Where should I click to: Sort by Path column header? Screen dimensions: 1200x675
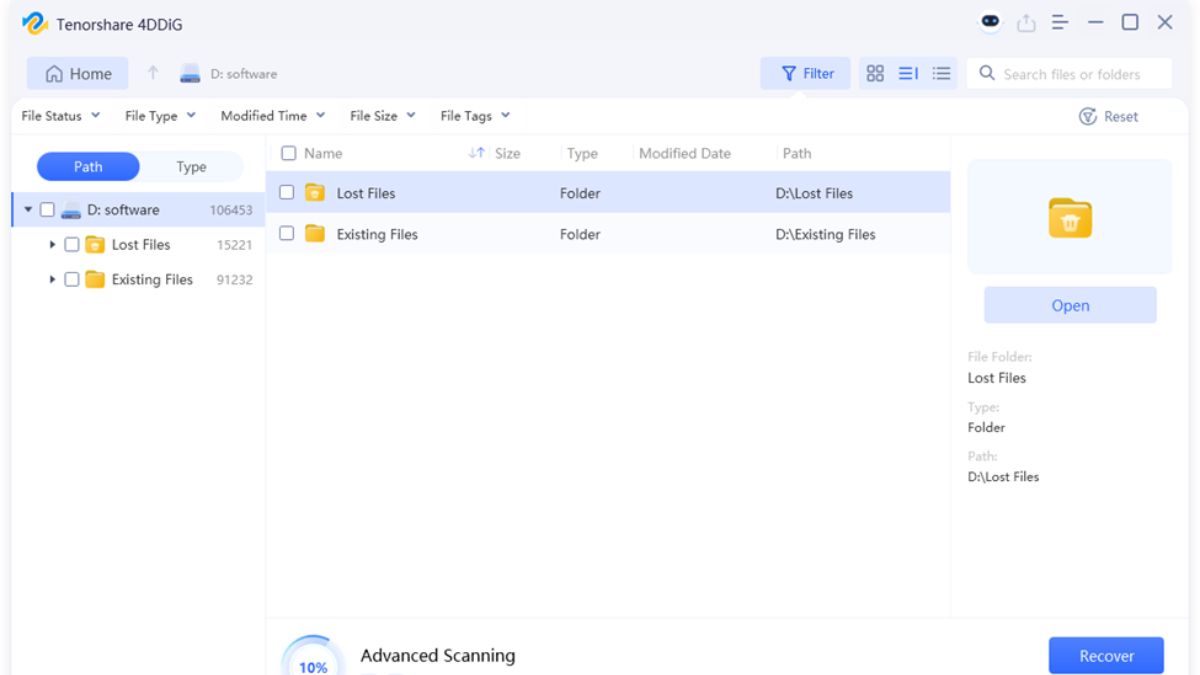coord(797,153)
